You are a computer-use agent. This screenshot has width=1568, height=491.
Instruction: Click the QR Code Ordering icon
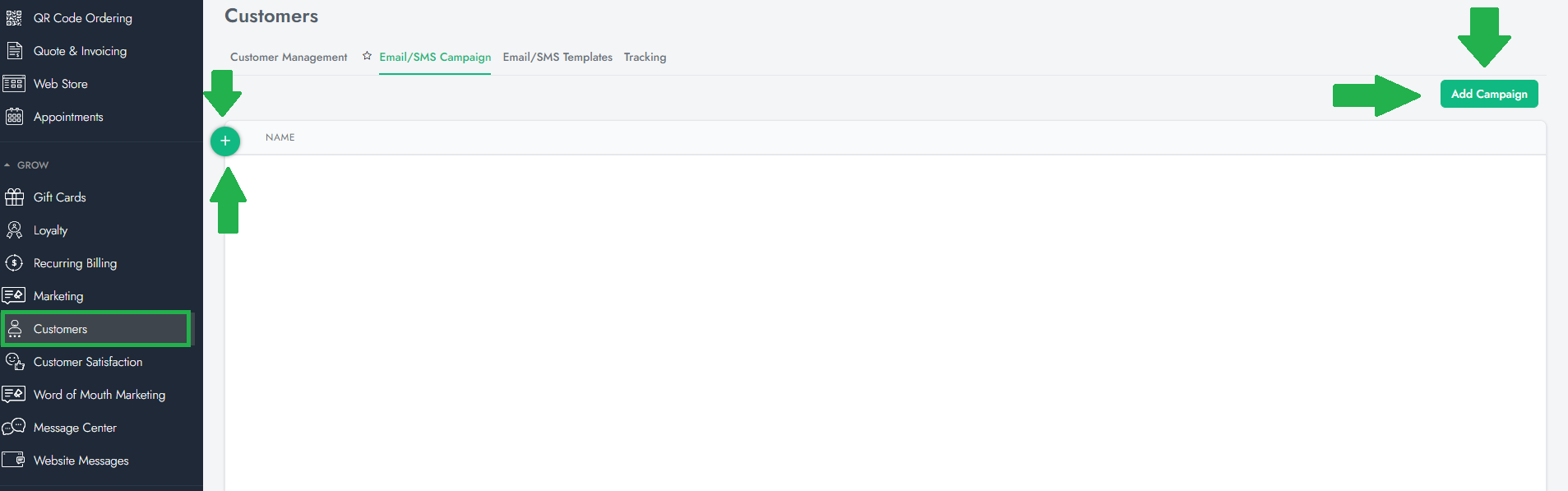pos(14,18)
